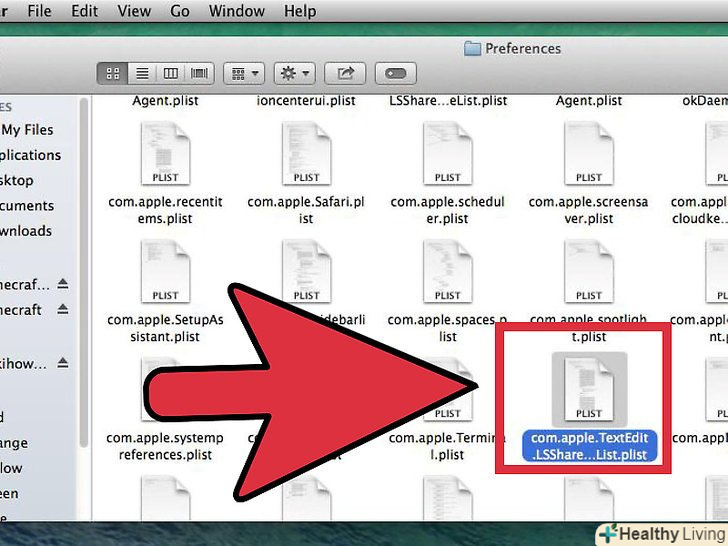Click the Preferences folder title icon
Screen dimensions: 728x546
click(x=472, y=48)
